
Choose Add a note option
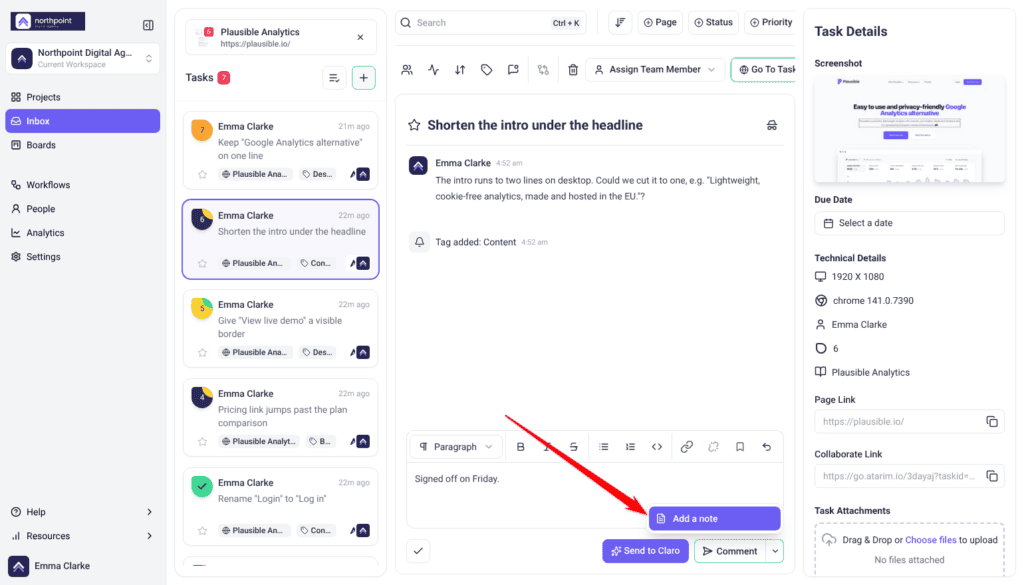[x=714, y=518]
